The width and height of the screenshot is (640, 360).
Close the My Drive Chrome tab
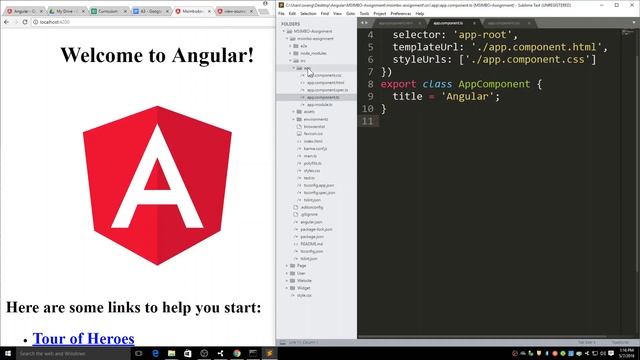tap(83, 11)
